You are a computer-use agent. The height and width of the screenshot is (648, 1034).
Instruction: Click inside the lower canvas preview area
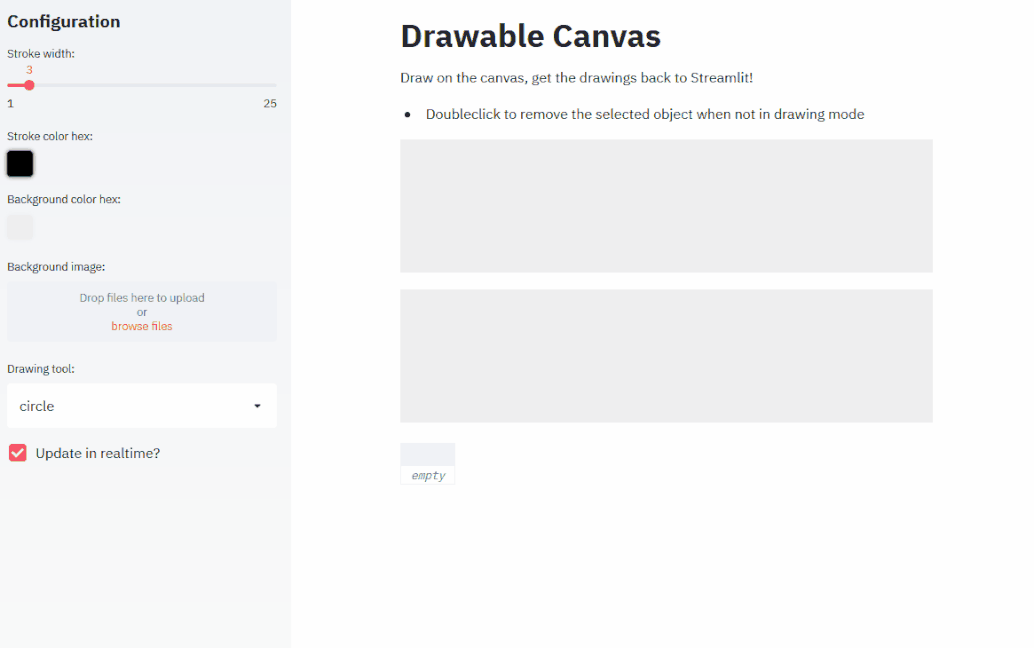[x=666, y=355]
